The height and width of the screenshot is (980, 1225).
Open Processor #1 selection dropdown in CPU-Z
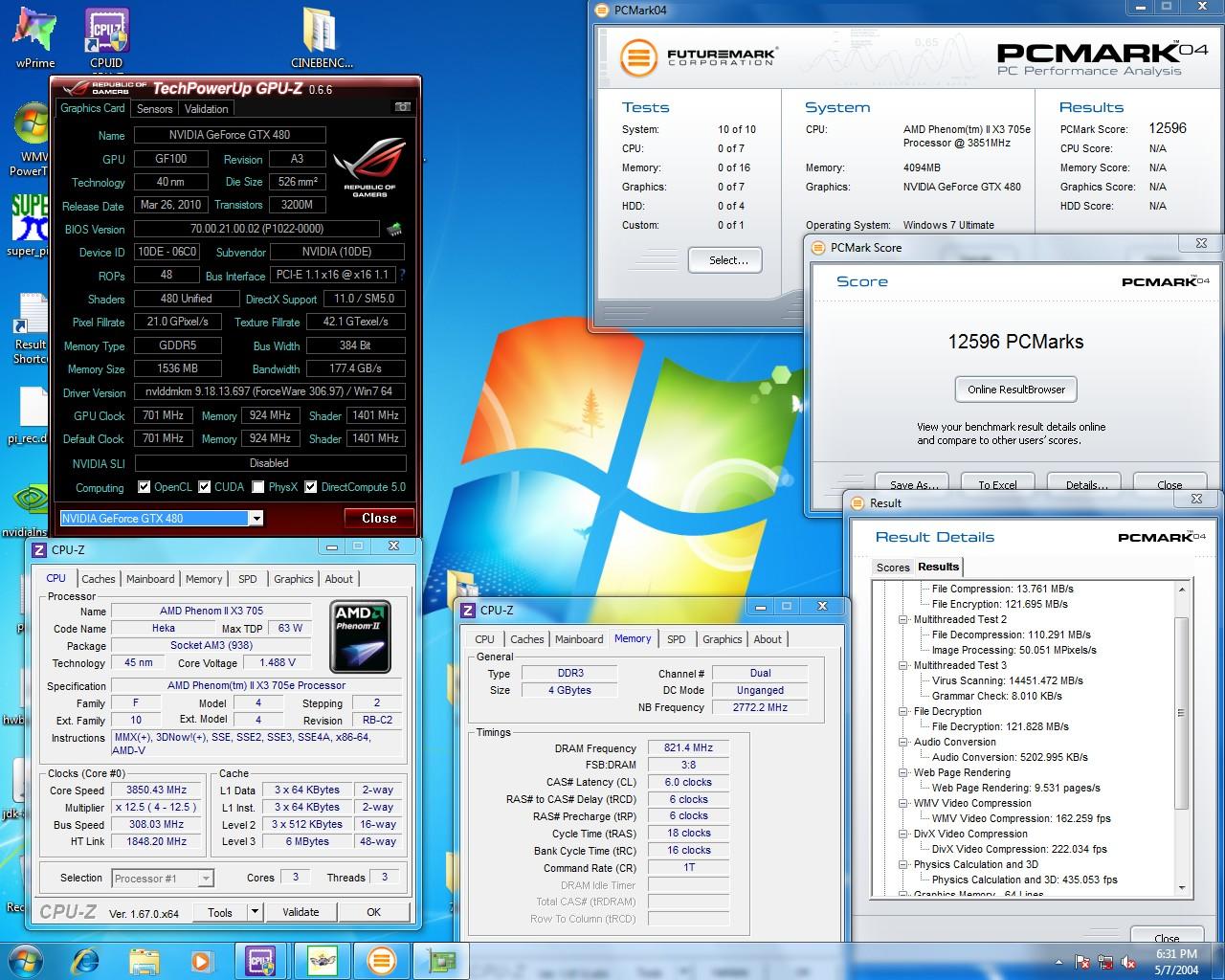tap(205, 878)
